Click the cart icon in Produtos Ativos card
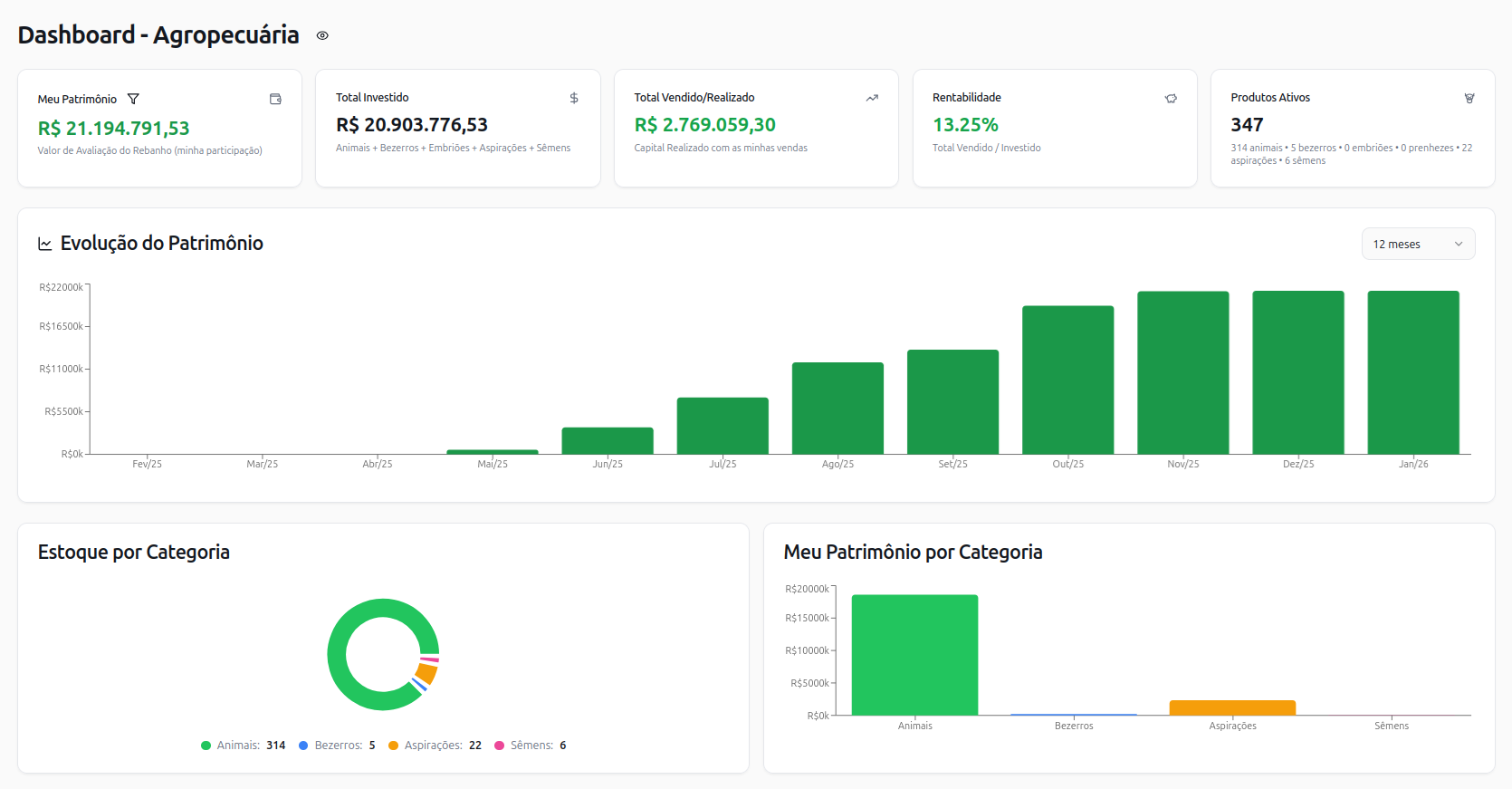The width and height of the screenshot is (1512, 789). coord(1469,98)
